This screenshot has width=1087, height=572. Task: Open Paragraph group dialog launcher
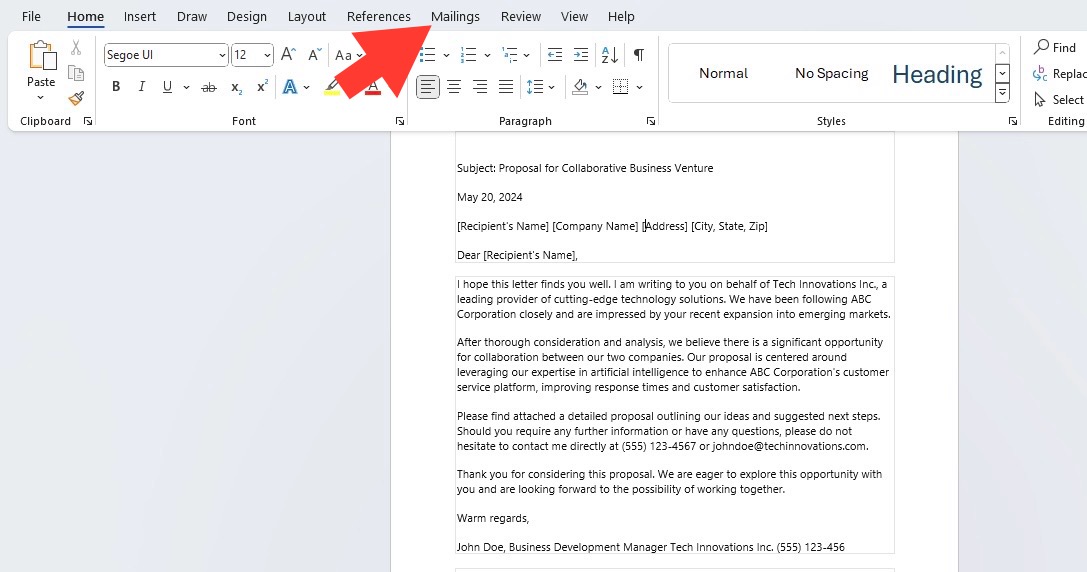[650, 121]
